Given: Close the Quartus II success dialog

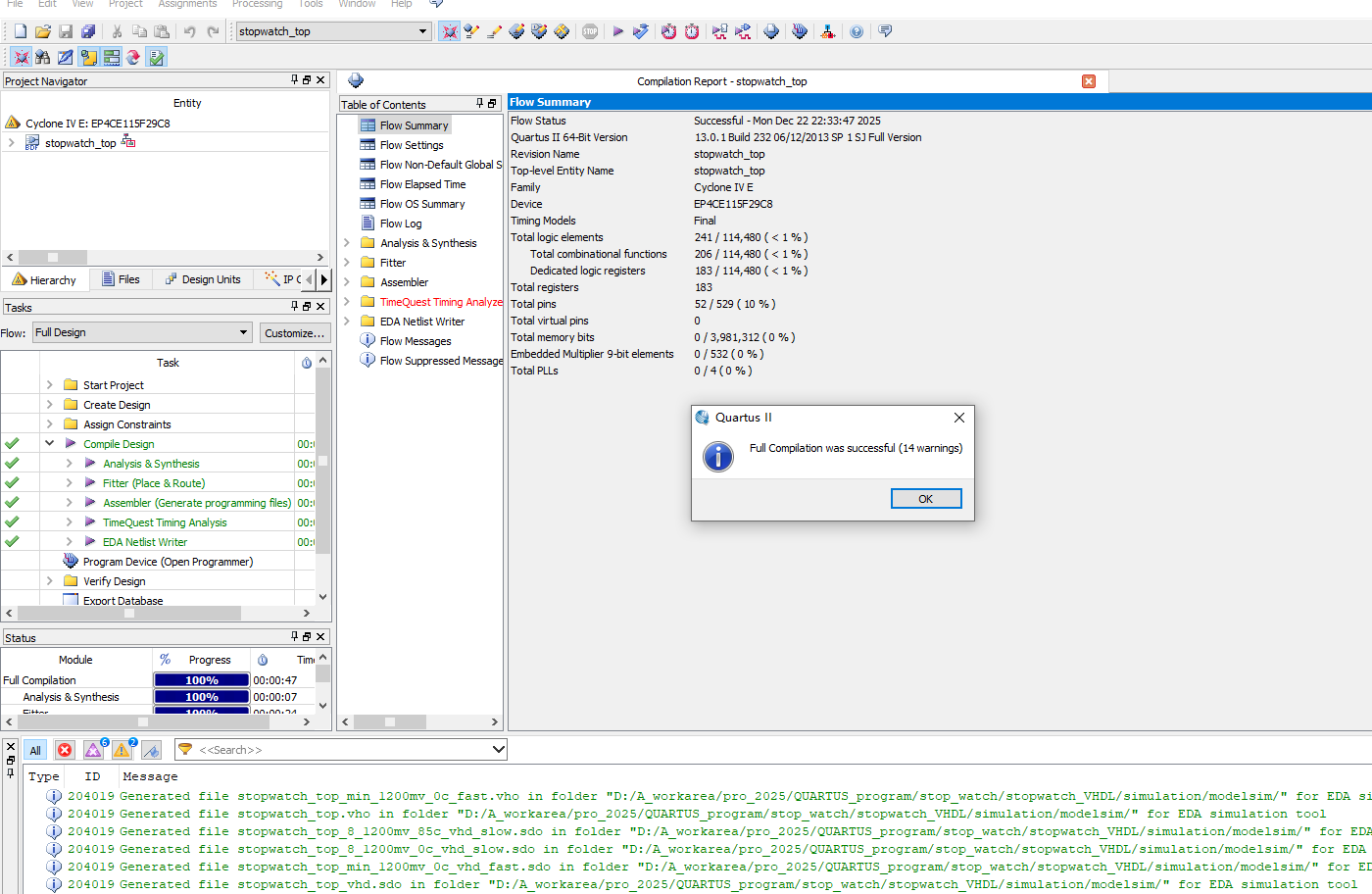Looking at the screenshot, I should tap(959, 418).
